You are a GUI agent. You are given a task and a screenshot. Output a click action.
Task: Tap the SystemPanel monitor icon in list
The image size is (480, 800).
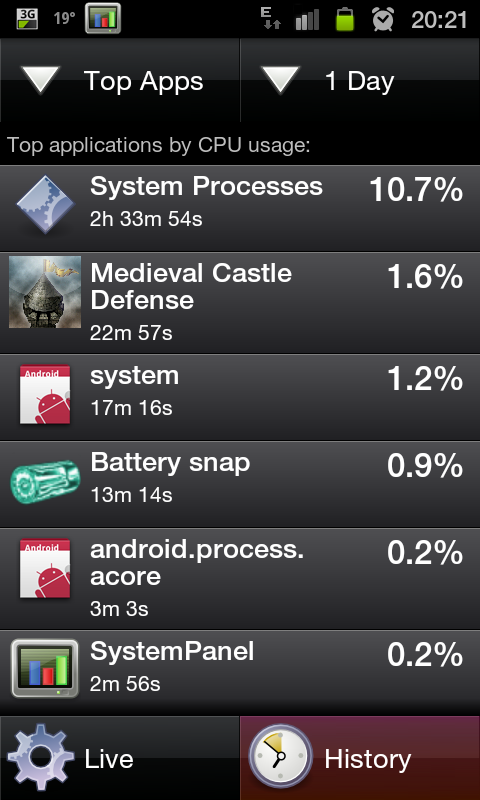[45, 668]
